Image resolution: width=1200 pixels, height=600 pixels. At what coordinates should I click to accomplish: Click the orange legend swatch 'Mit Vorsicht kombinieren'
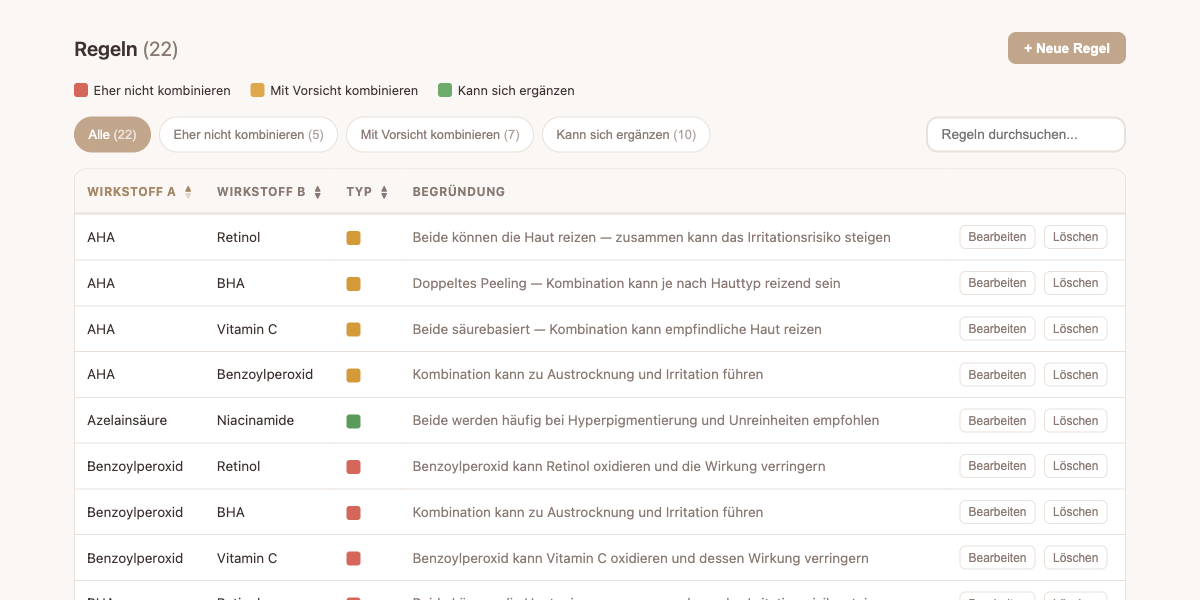(x=257, y=90)
